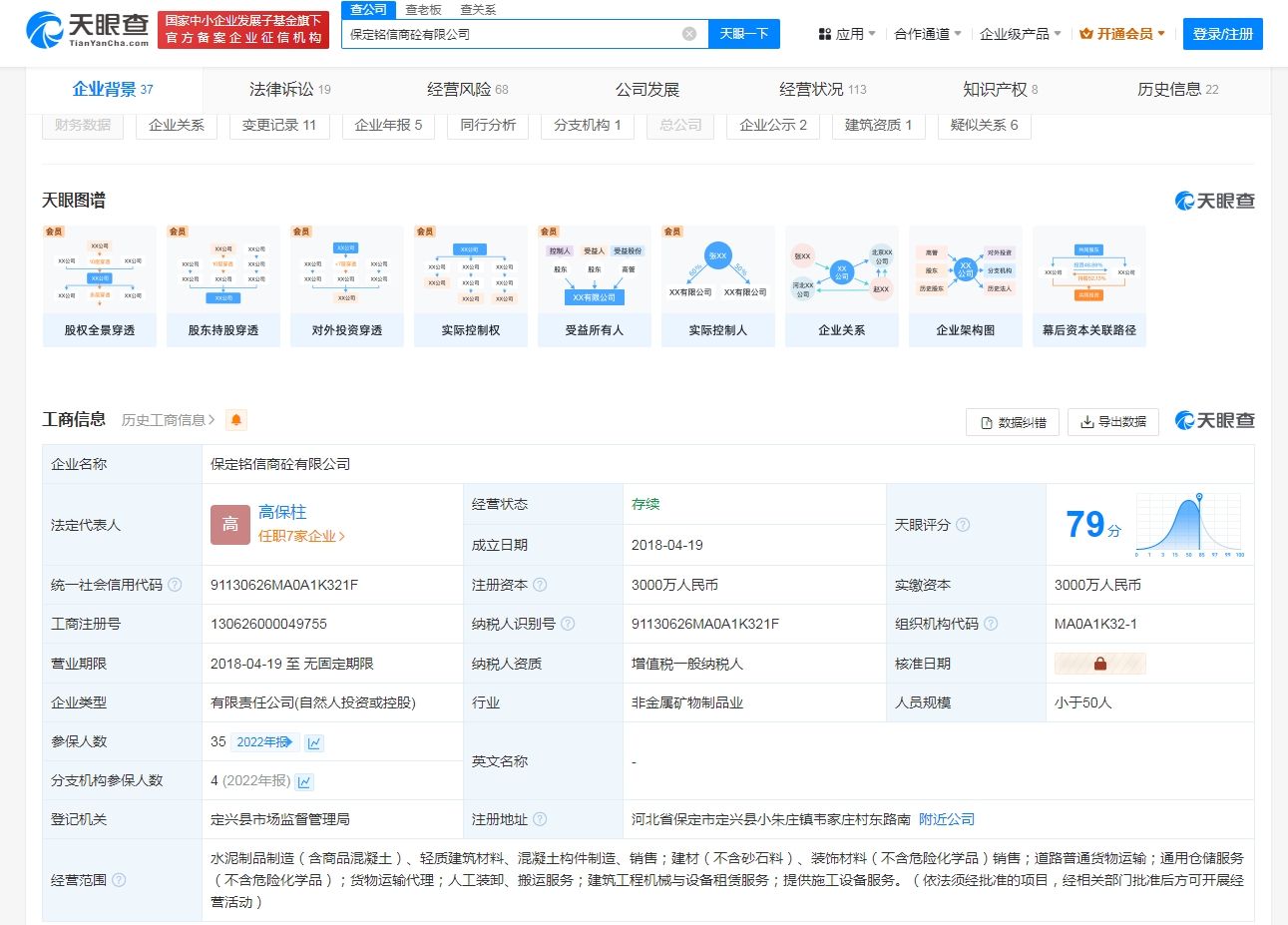
Task: Click the 登录/注册 button
Action: coord(1223,34)
